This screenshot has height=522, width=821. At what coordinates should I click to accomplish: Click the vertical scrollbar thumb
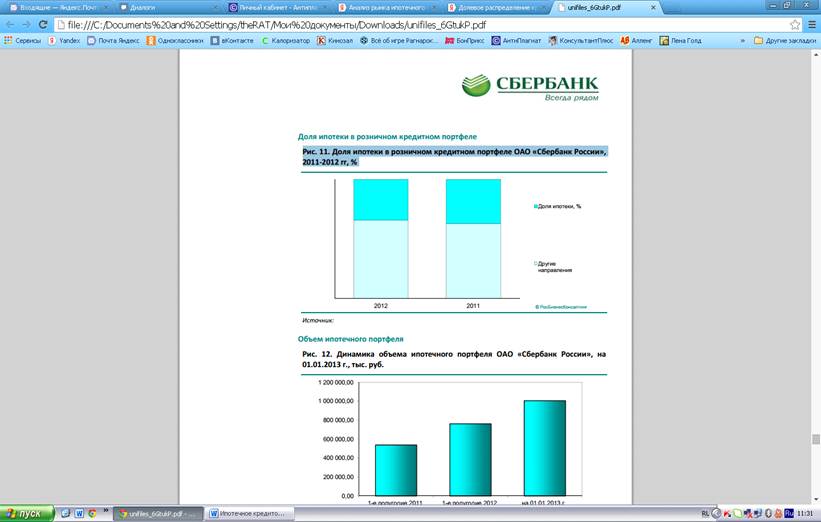[x=816, y=439]
